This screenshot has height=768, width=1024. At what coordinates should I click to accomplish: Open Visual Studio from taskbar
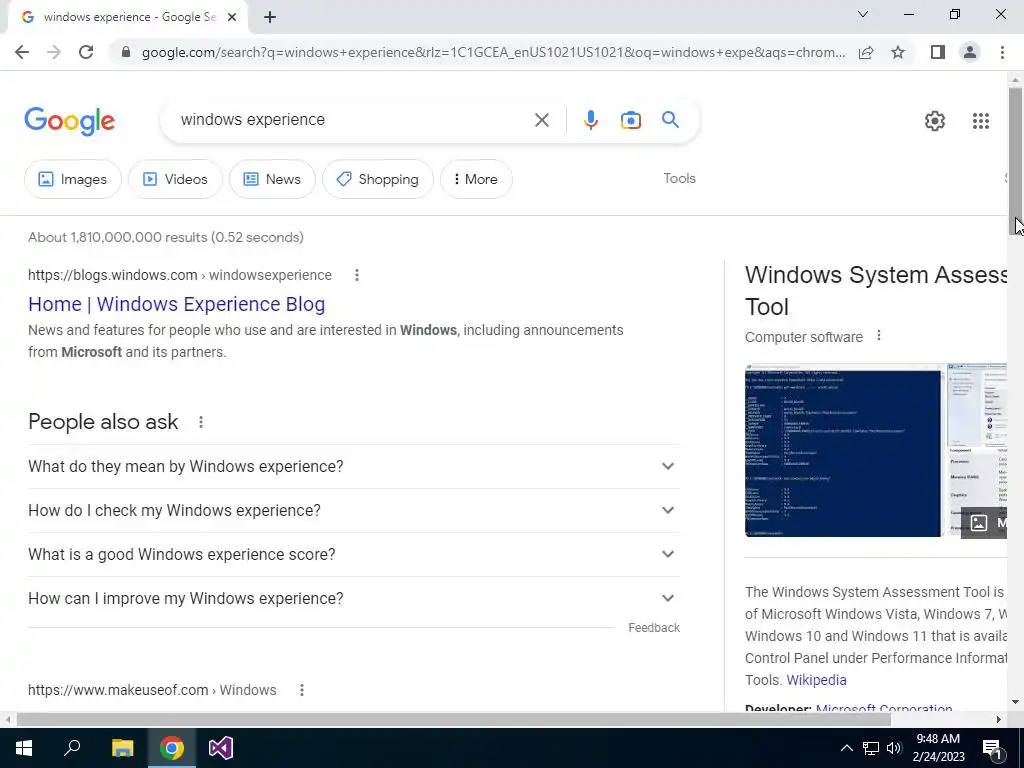click(221, 748)
